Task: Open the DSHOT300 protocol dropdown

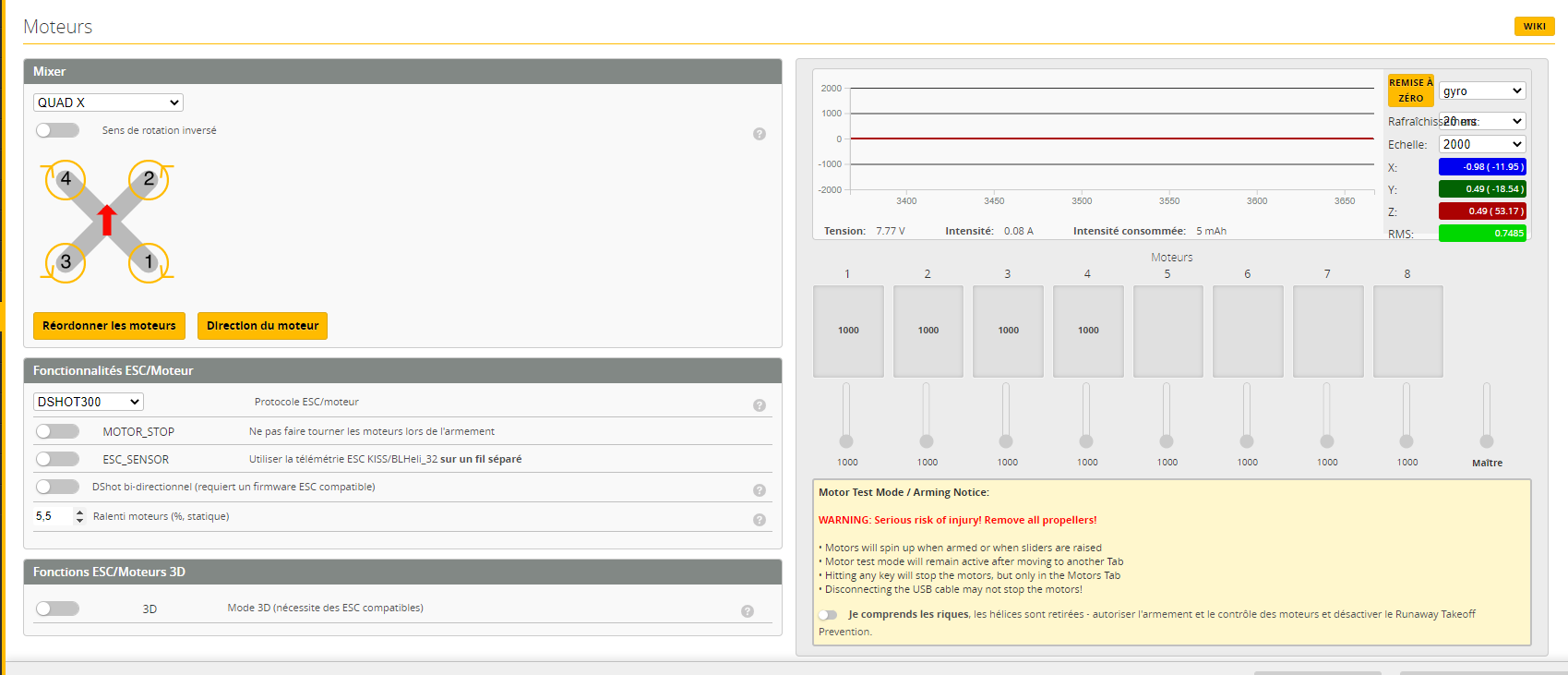Action: tap(89, 402)
